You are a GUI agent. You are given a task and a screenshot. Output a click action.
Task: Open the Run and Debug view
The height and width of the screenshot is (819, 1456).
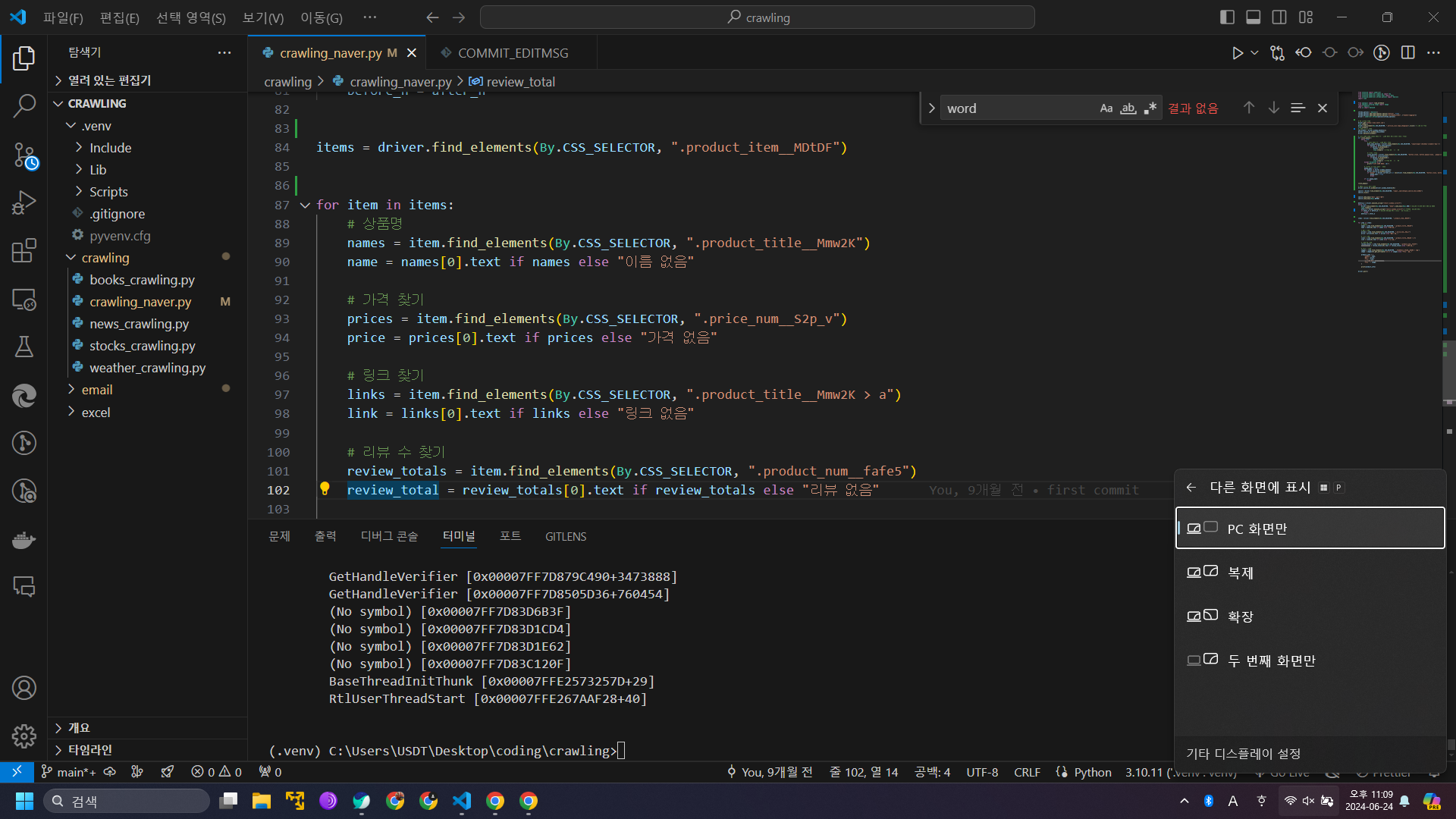[24, 202]
